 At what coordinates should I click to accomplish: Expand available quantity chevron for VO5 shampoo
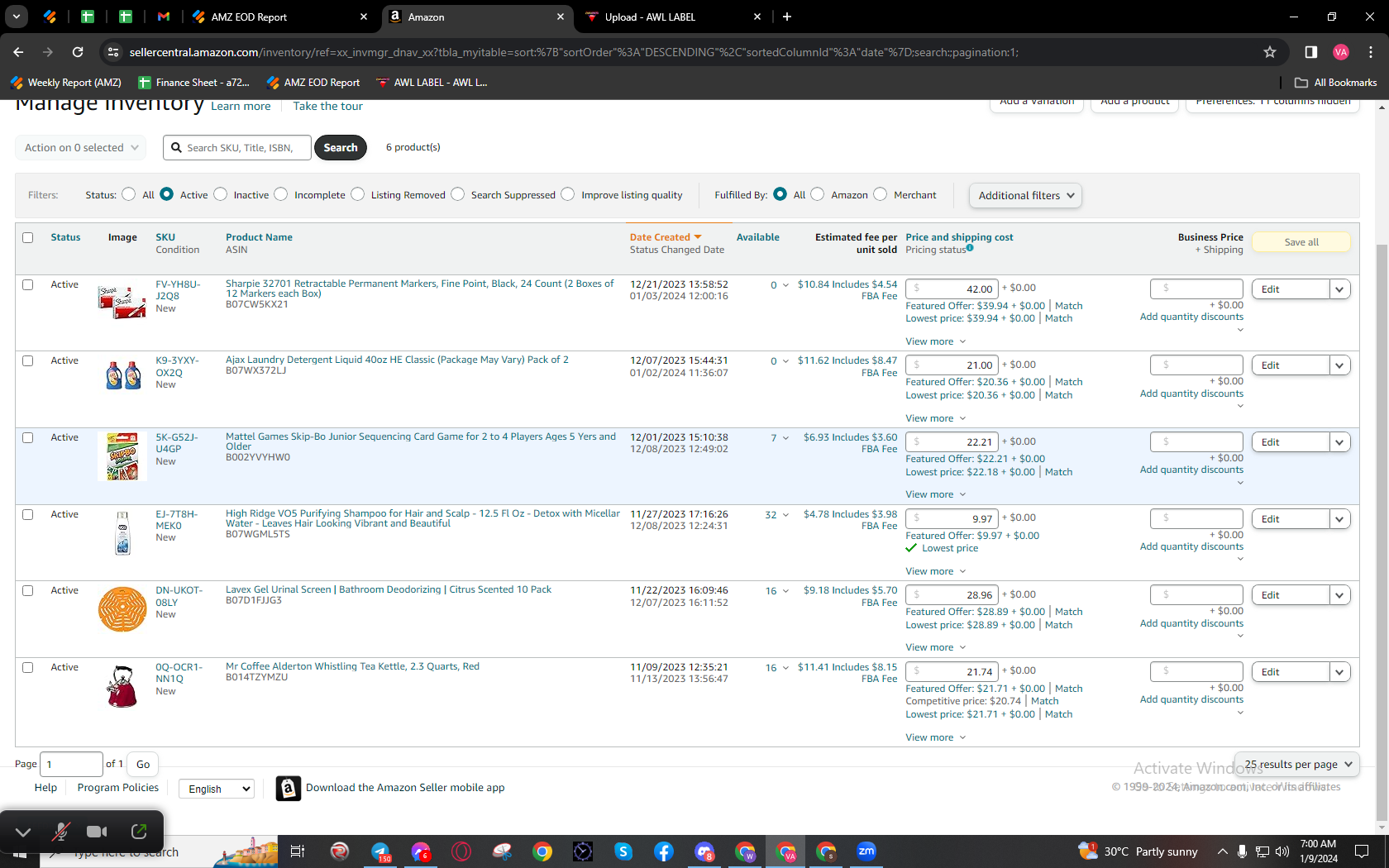pyautogui.click(x=785, y=515)
